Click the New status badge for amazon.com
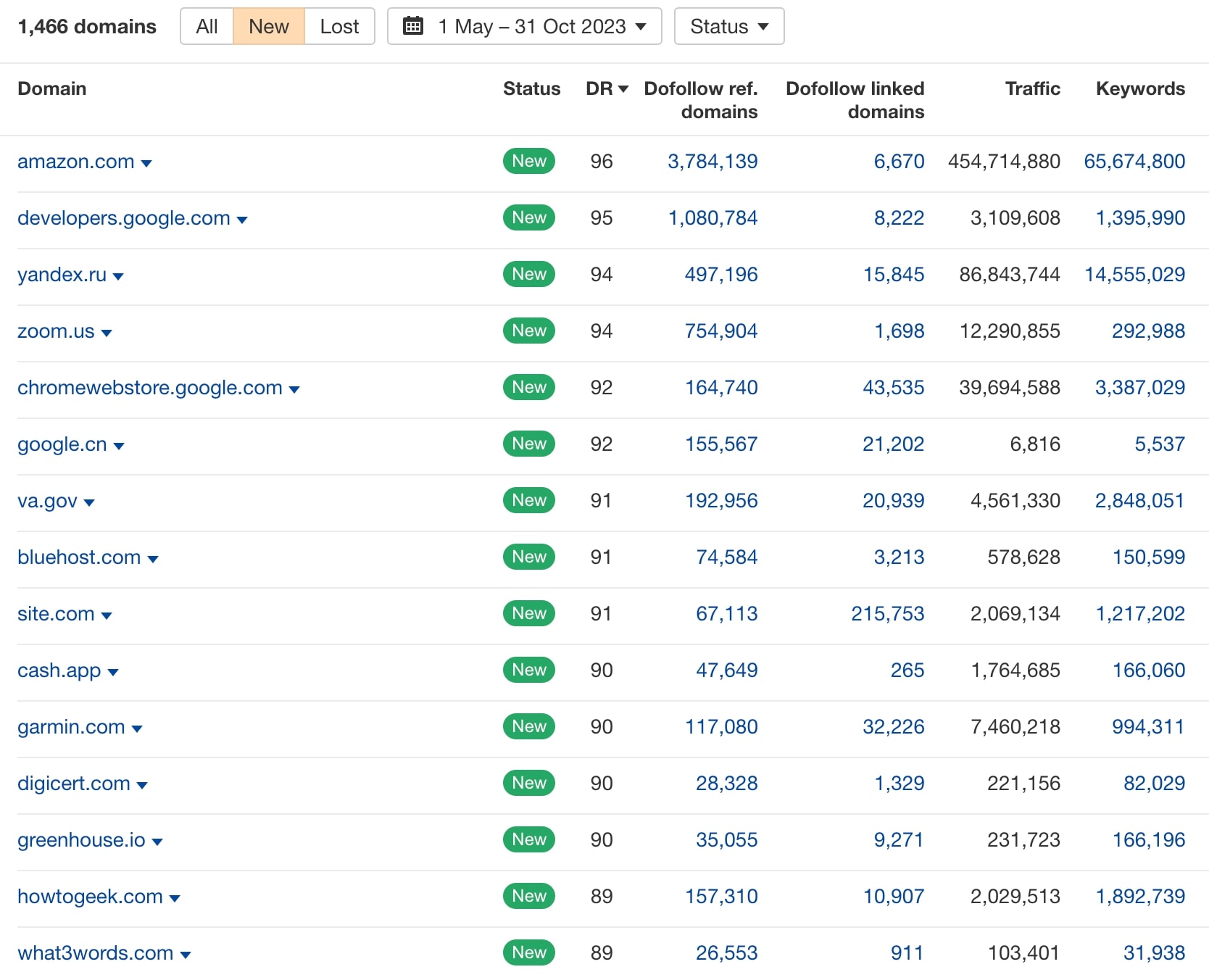Screen dimensions: 1209x980 529,161
